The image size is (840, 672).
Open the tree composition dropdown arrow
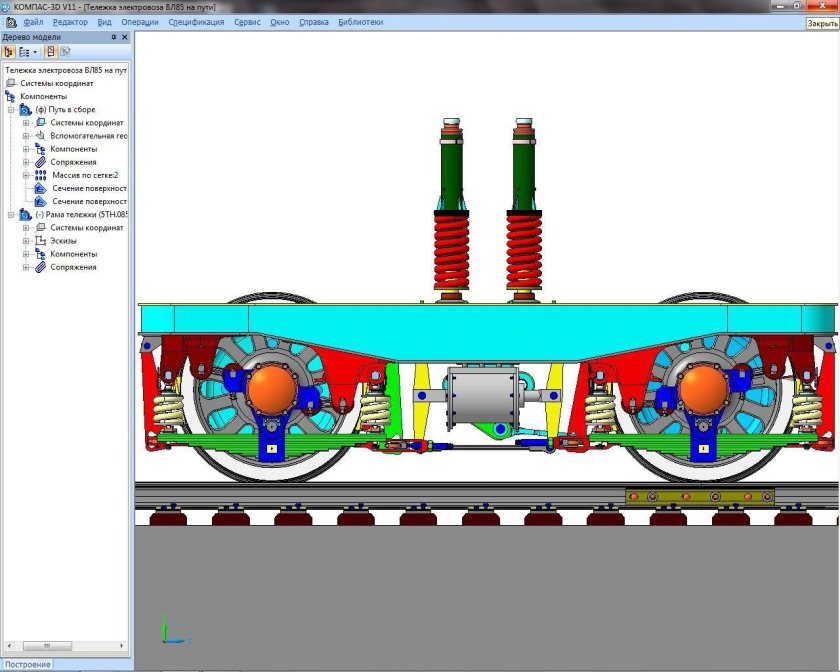point(35,51)
